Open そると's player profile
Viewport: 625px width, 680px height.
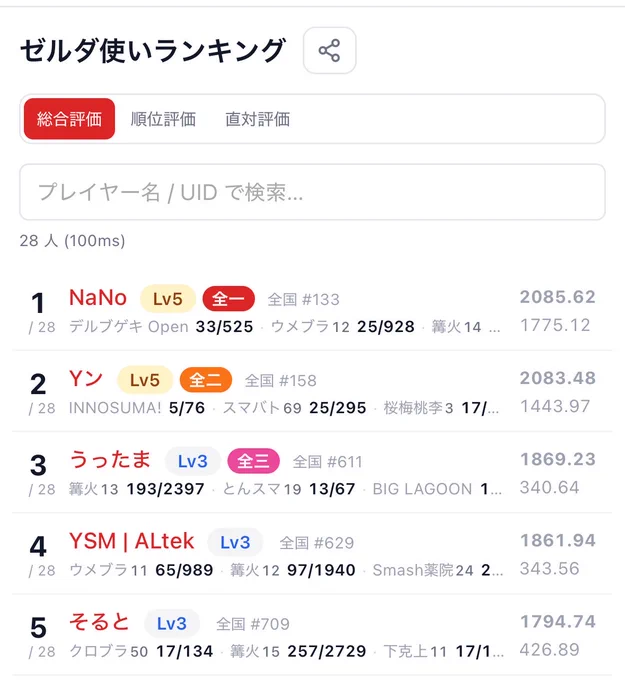(x=99, y=622)
